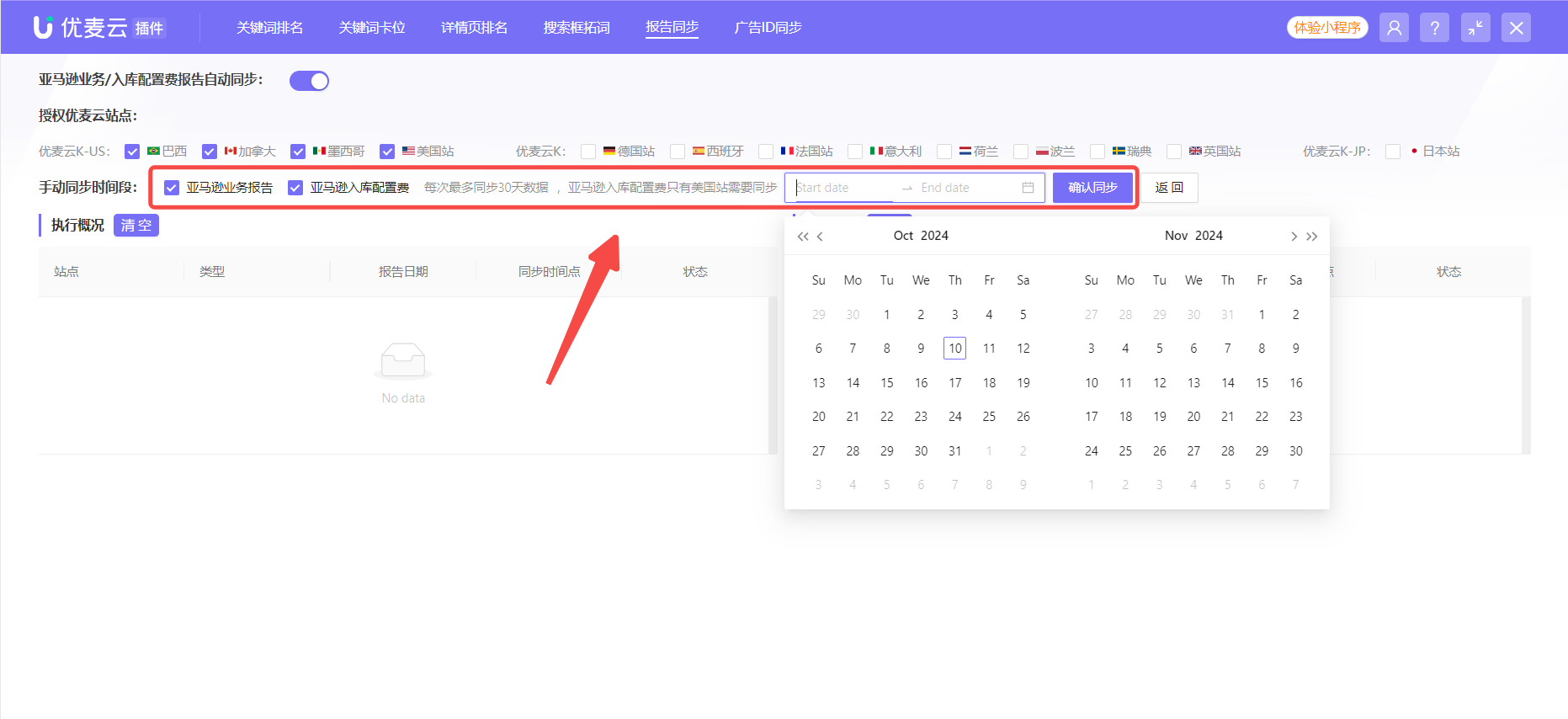Open the 关键词排名 tab
1568x719 pixels.
click(269, 28)
